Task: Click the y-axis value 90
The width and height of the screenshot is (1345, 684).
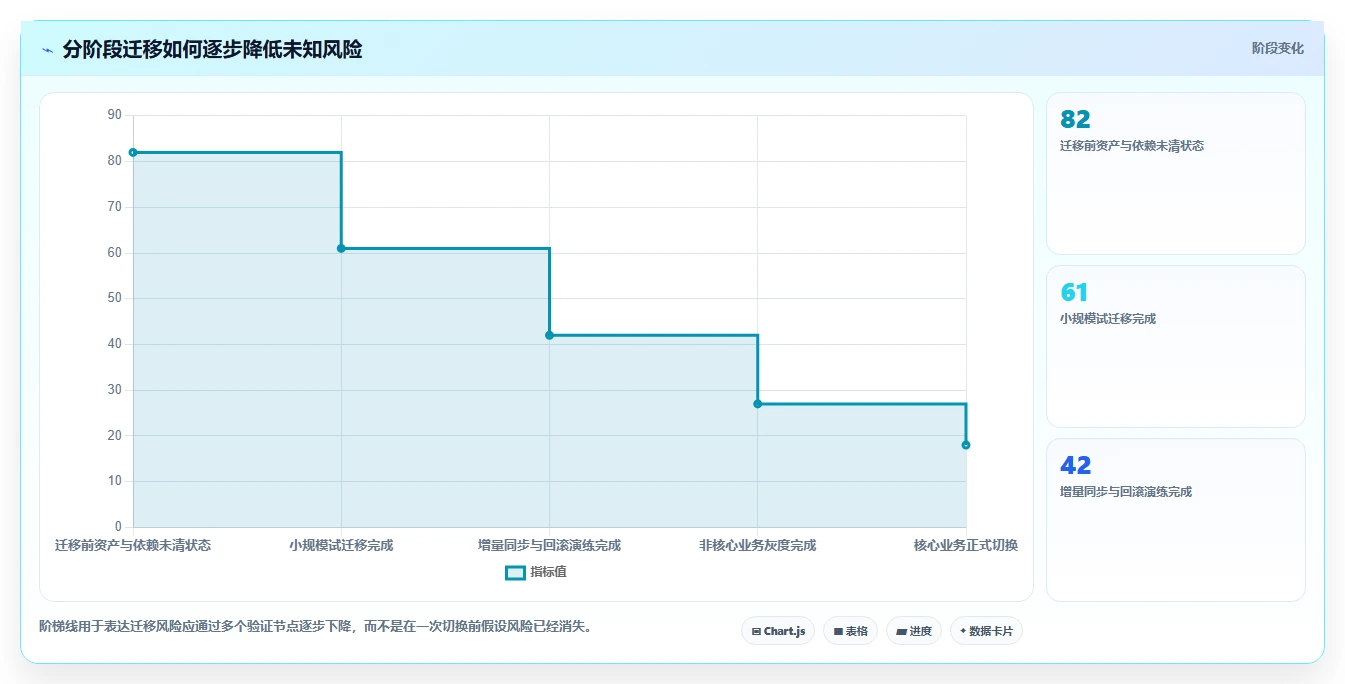Action: coord(114,115)
